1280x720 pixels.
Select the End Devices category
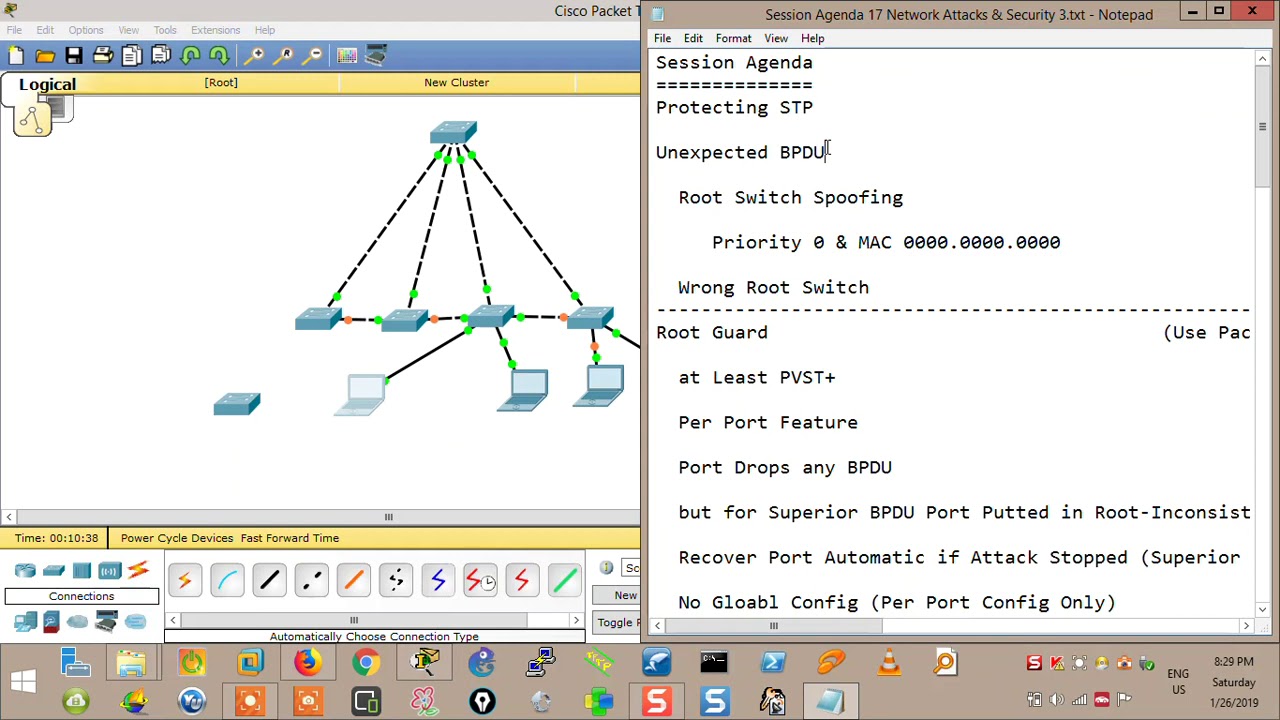25,622
